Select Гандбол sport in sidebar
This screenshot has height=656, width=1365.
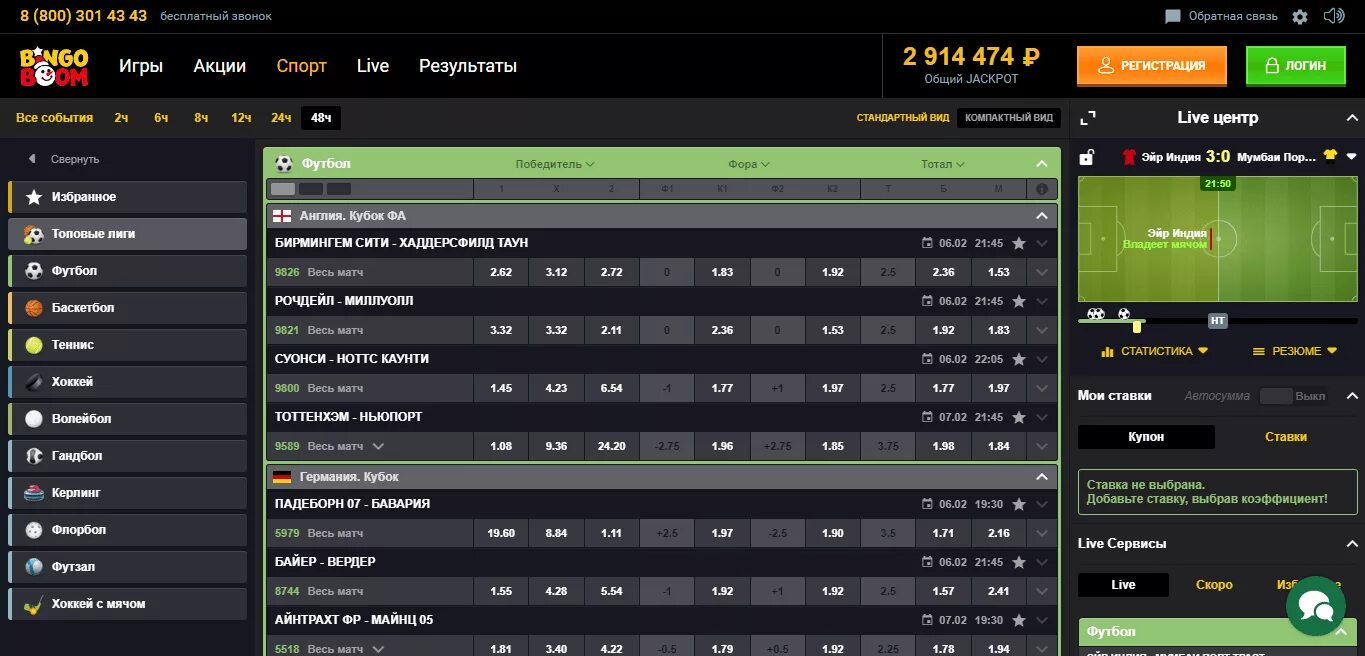(128, 456)
